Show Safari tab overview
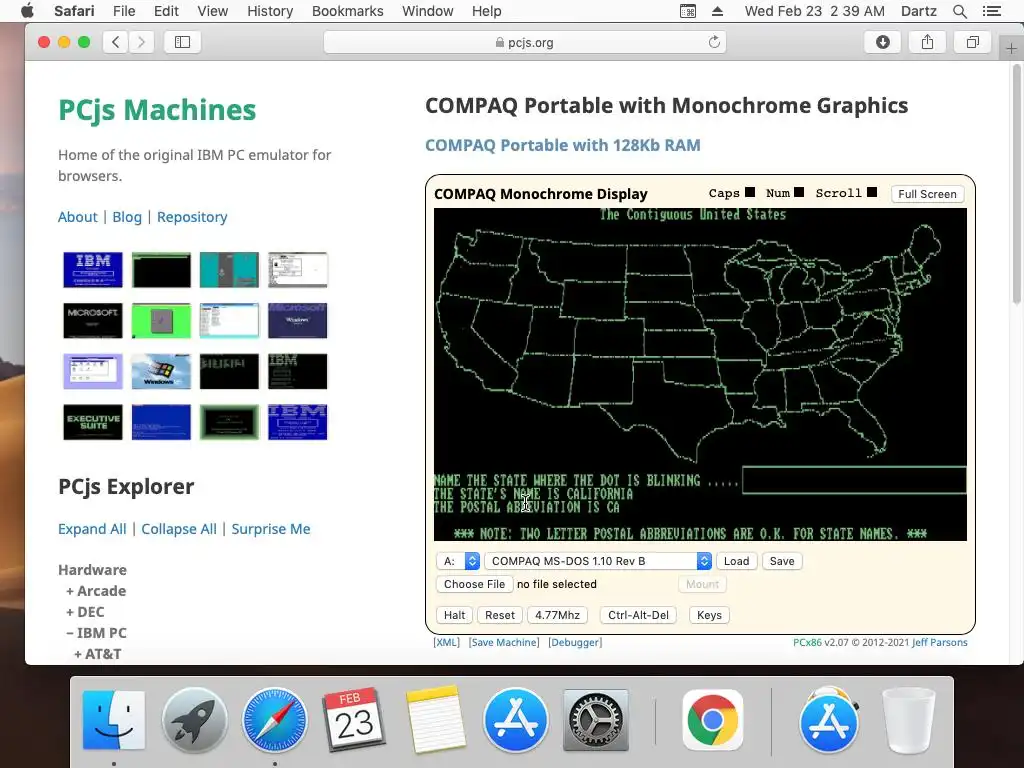Viewport: 1024px width, 768px height. 972,42
